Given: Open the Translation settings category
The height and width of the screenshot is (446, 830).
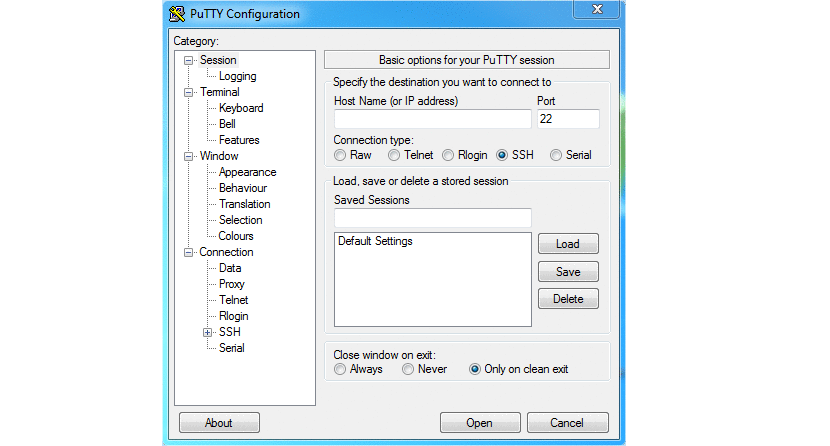Looking at the screenshot, I should click(245, 204).
